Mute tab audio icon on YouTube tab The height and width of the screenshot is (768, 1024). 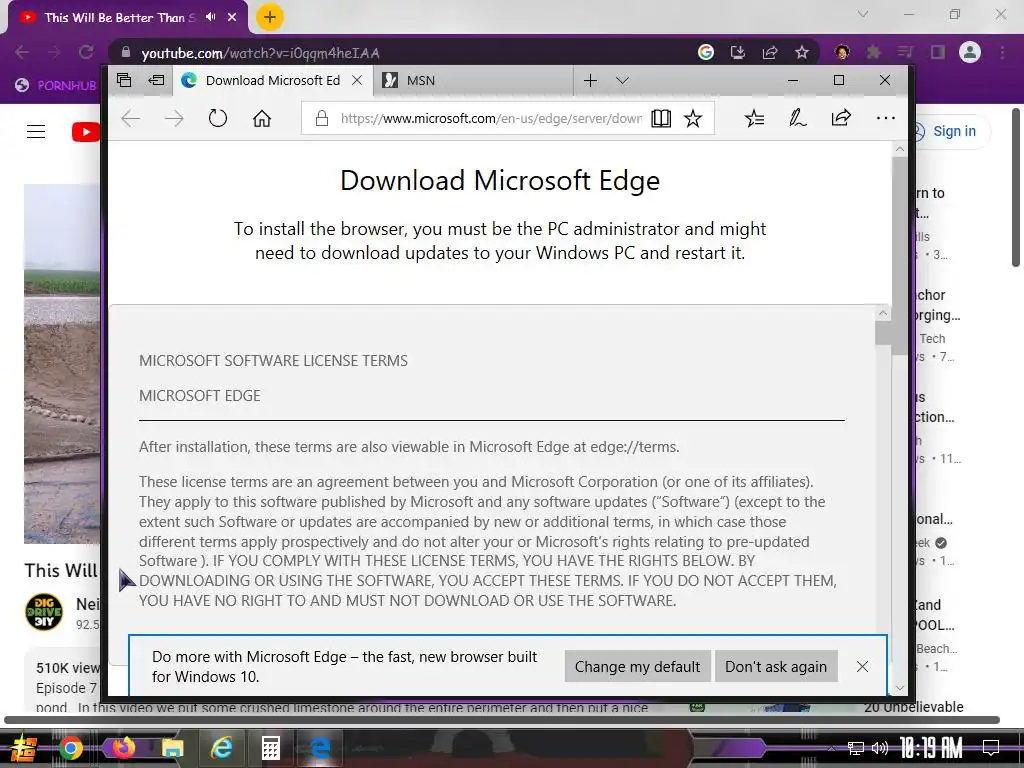[x=210, y=17]
